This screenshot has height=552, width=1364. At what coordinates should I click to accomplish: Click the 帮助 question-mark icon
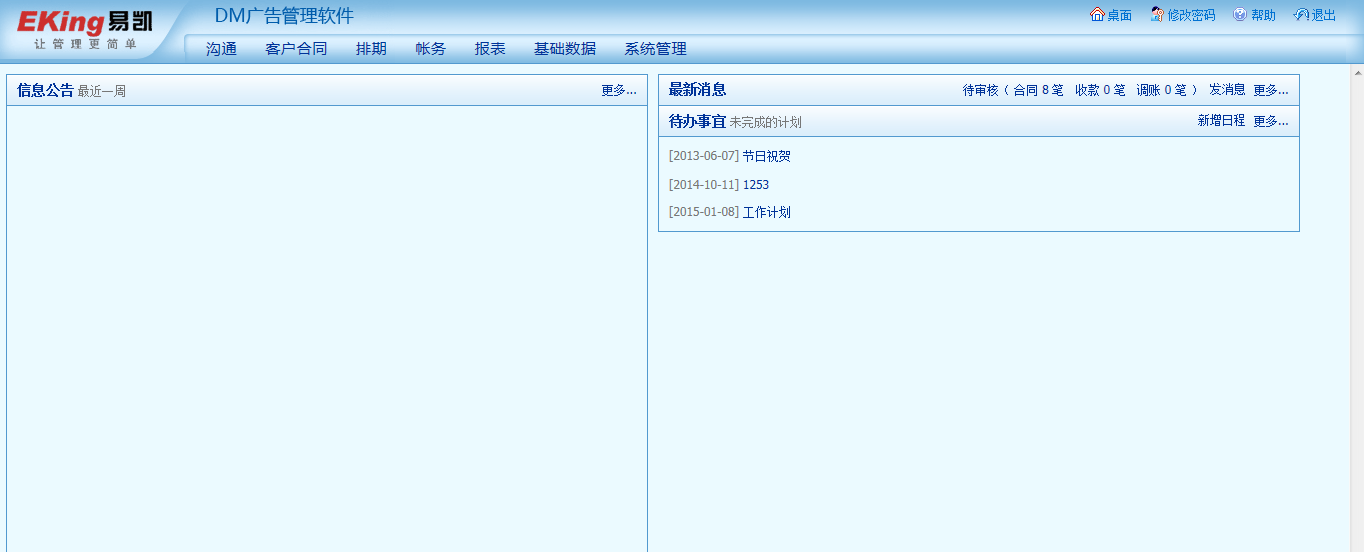click(1240, 15)
